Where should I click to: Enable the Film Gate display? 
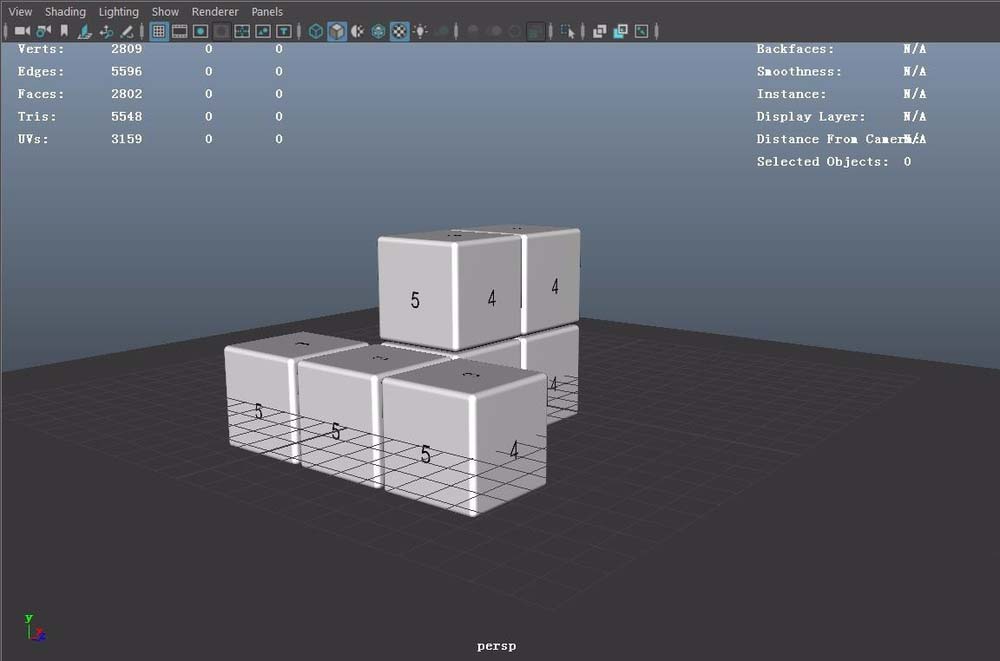point(181,31)
